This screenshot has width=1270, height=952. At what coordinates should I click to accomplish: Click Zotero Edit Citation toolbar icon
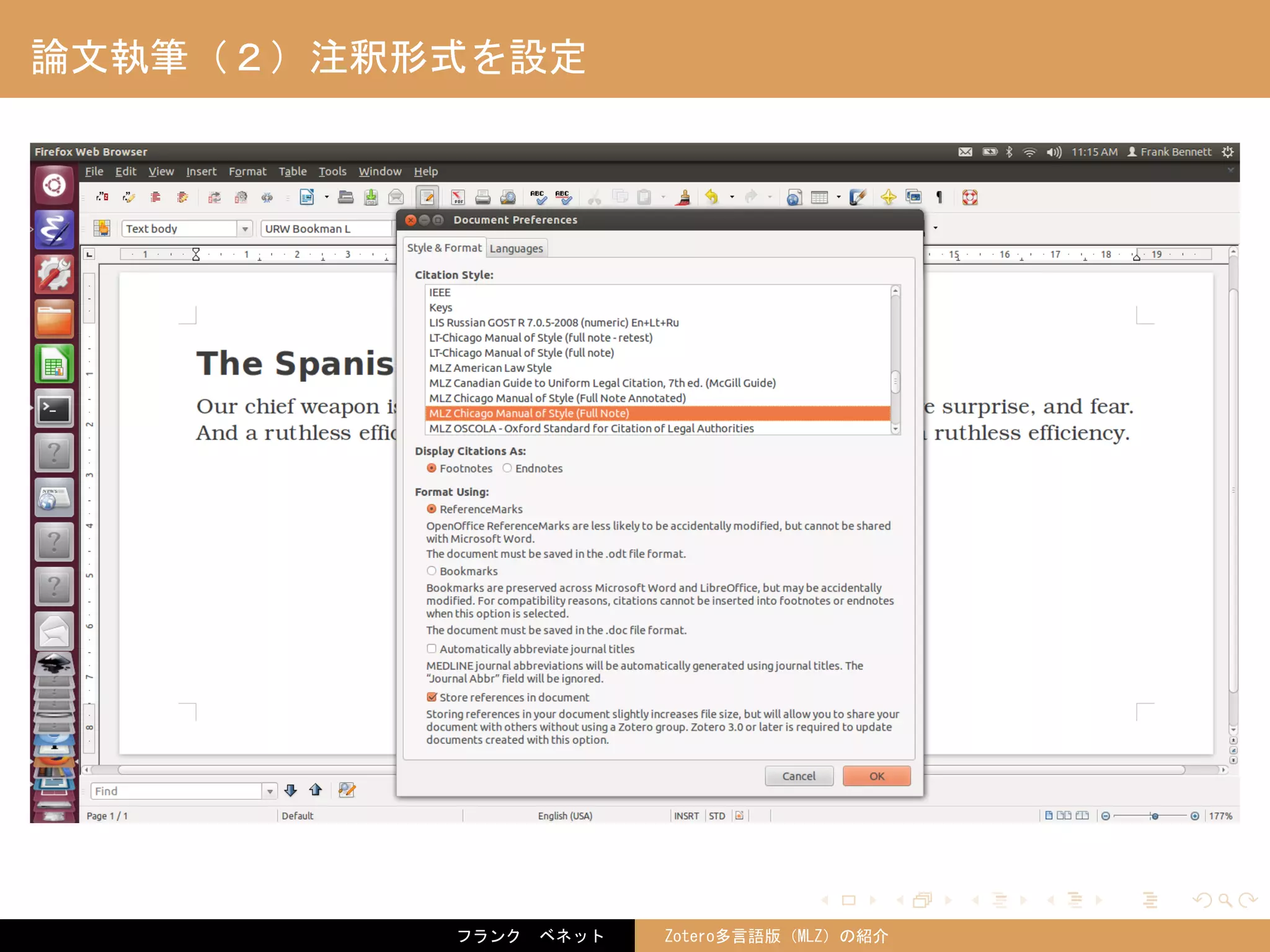pyautogui.click(x=129, y=197)
